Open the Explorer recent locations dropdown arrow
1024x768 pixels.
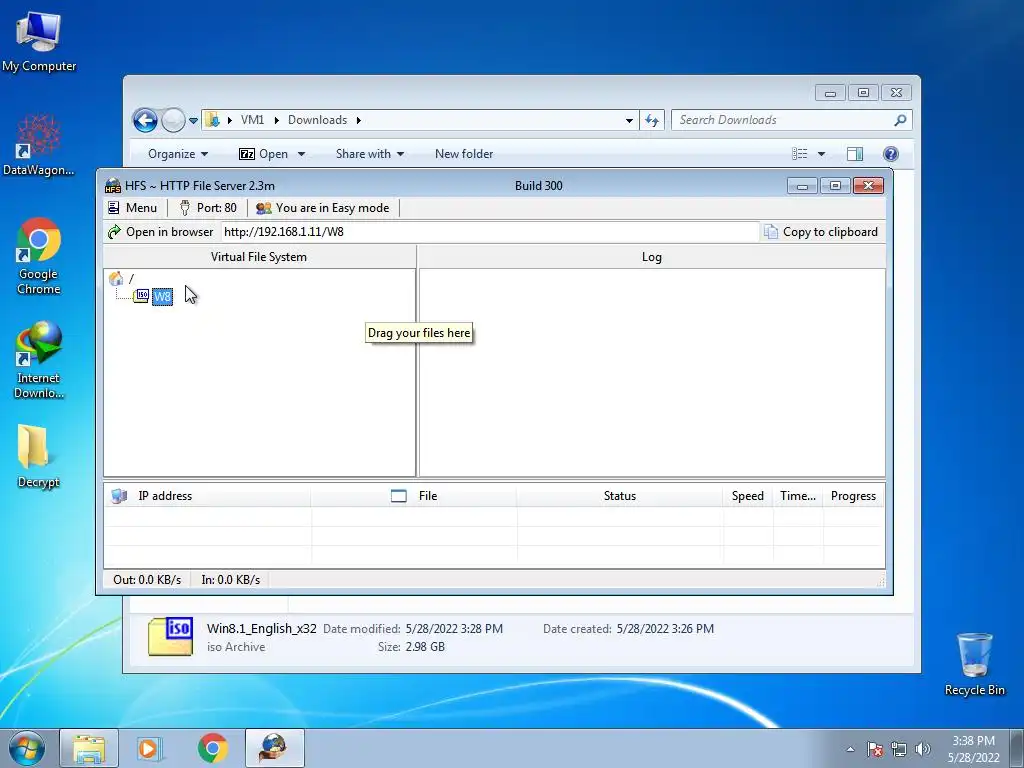point(193,121)
